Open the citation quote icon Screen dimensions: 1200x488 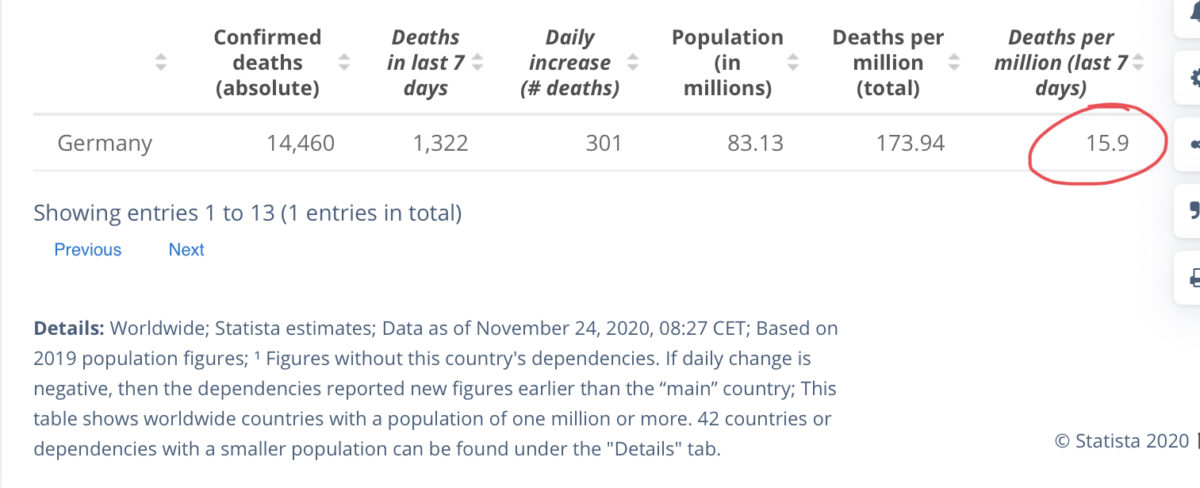click(1192, 210)
